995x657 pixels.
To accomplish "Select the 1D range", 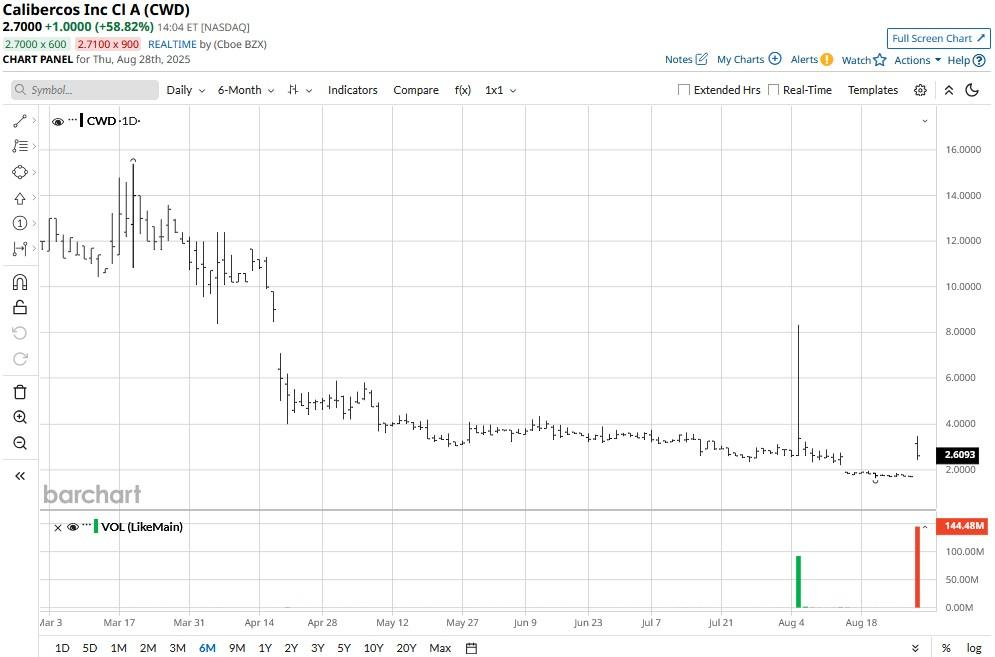I will click(x=62, y=648).
